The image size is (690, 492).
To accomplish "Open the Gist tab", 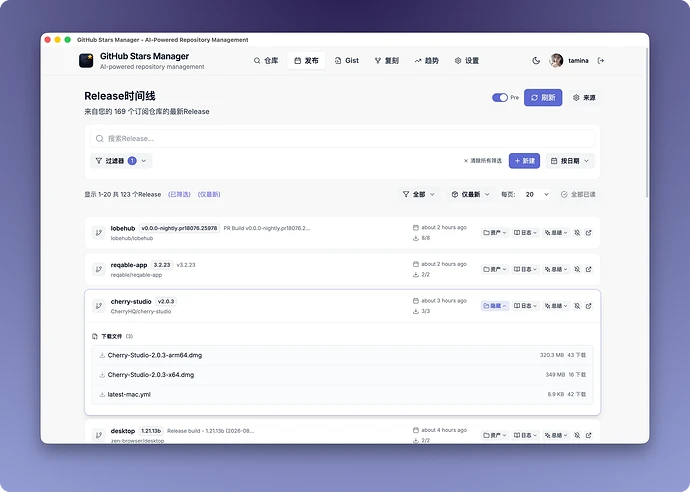I will [347, 60].
